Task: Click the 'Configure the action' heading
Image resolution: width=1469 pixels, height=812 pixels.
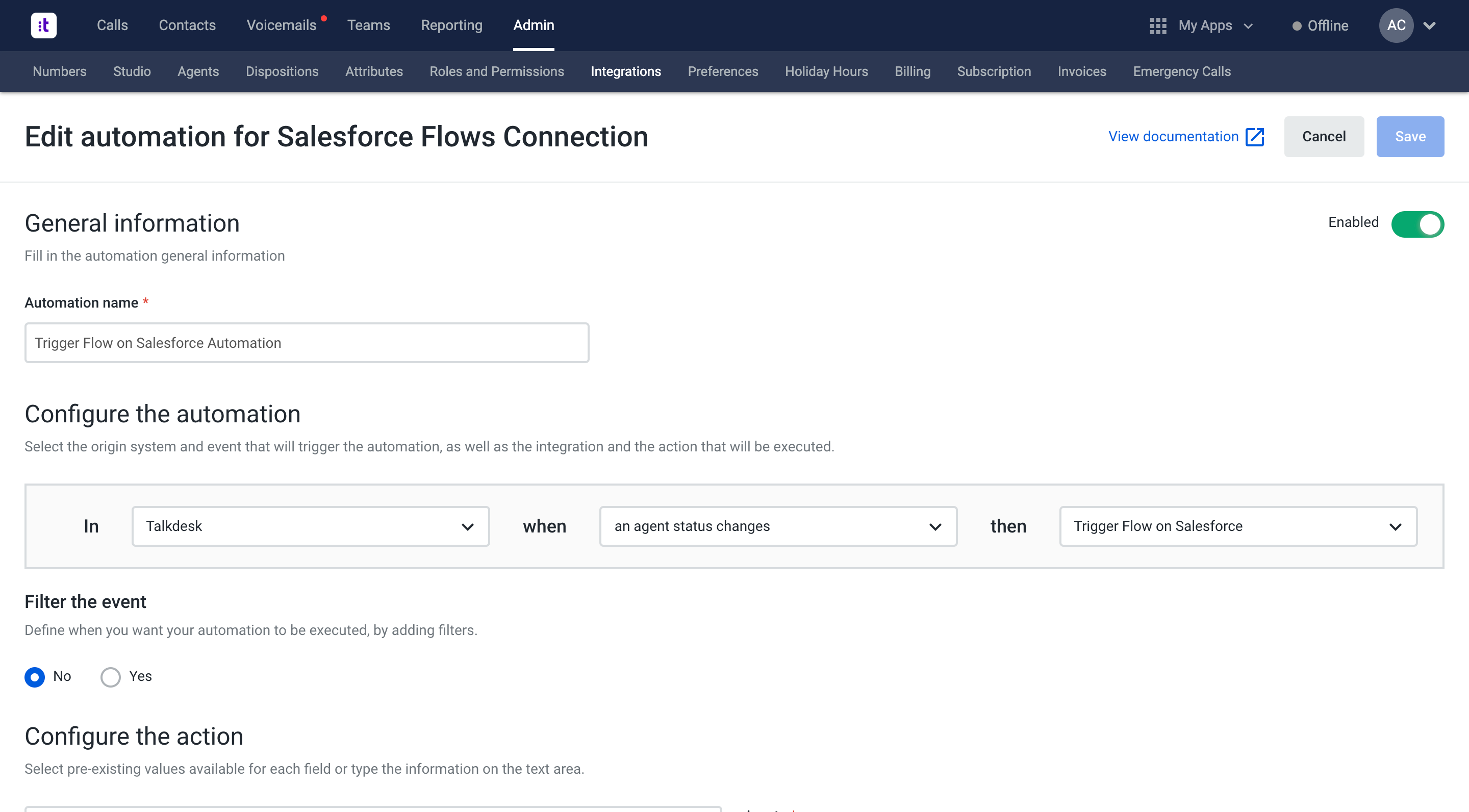Action: (x=134, y=737)
